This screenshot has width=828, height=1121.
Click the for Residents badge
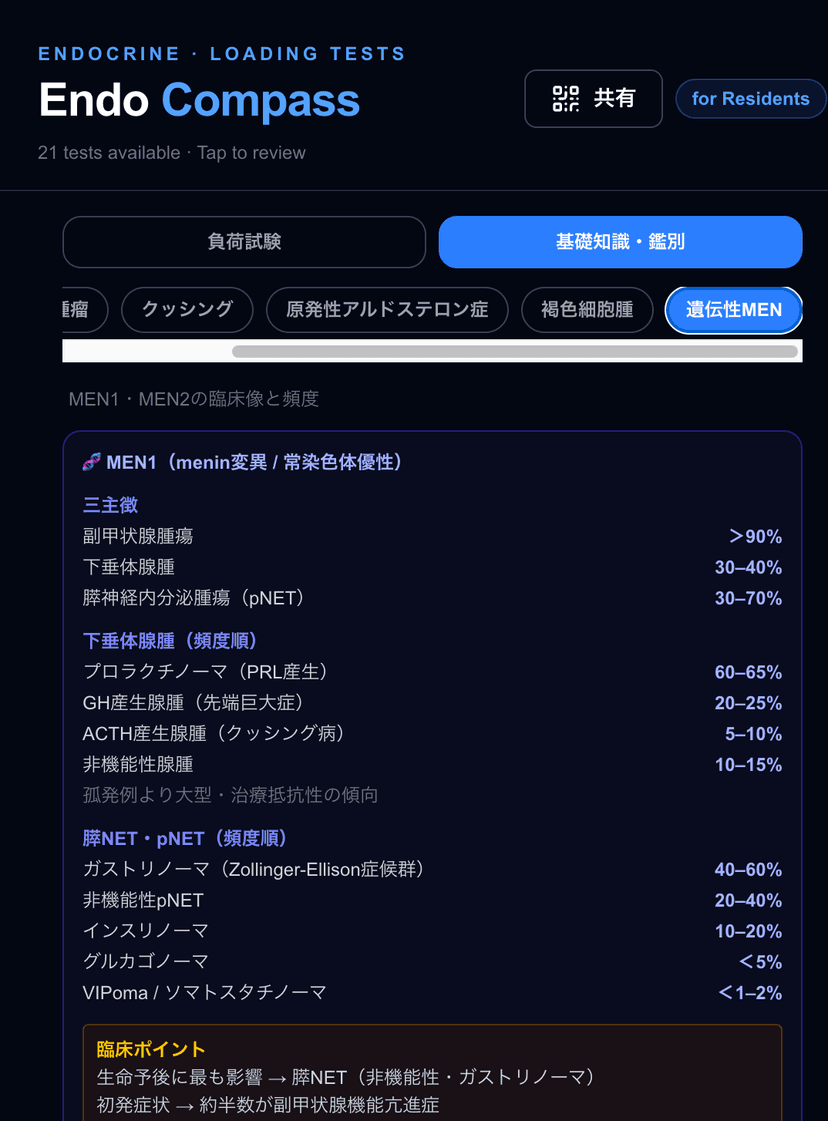point(750,99)
